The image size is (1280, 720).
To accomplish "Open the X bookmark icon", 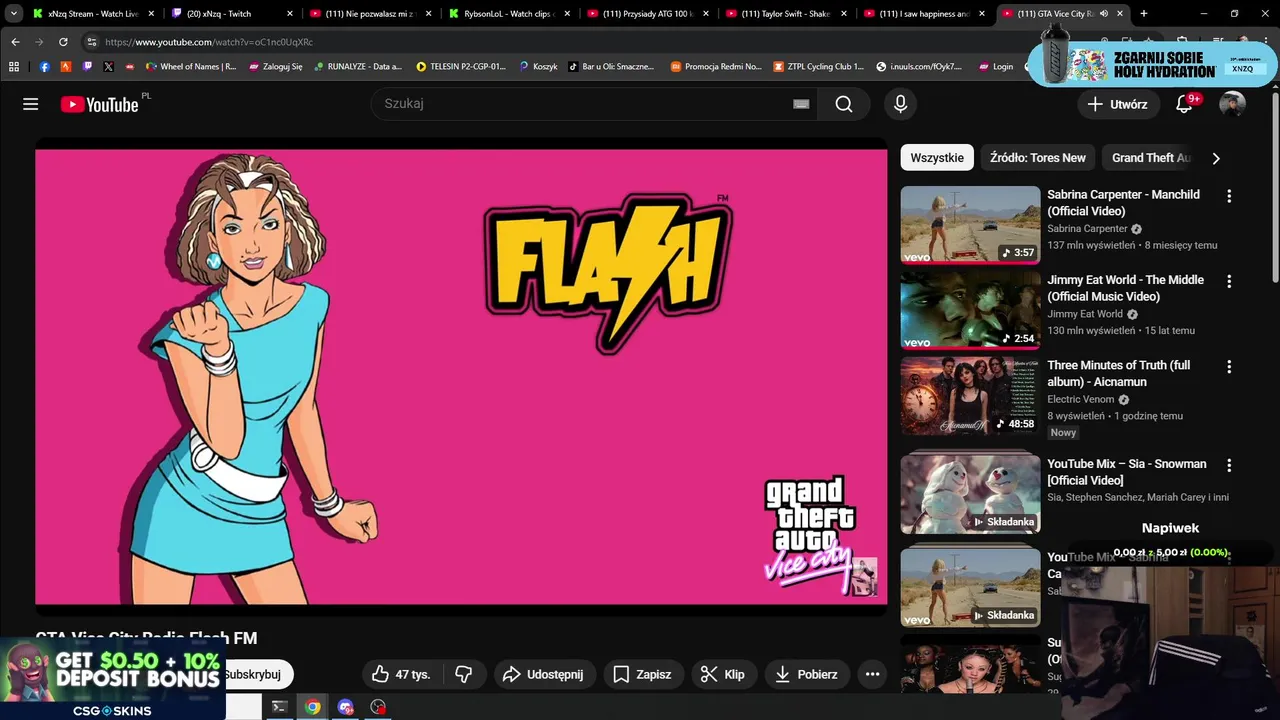I will click(x=108, y=66).
